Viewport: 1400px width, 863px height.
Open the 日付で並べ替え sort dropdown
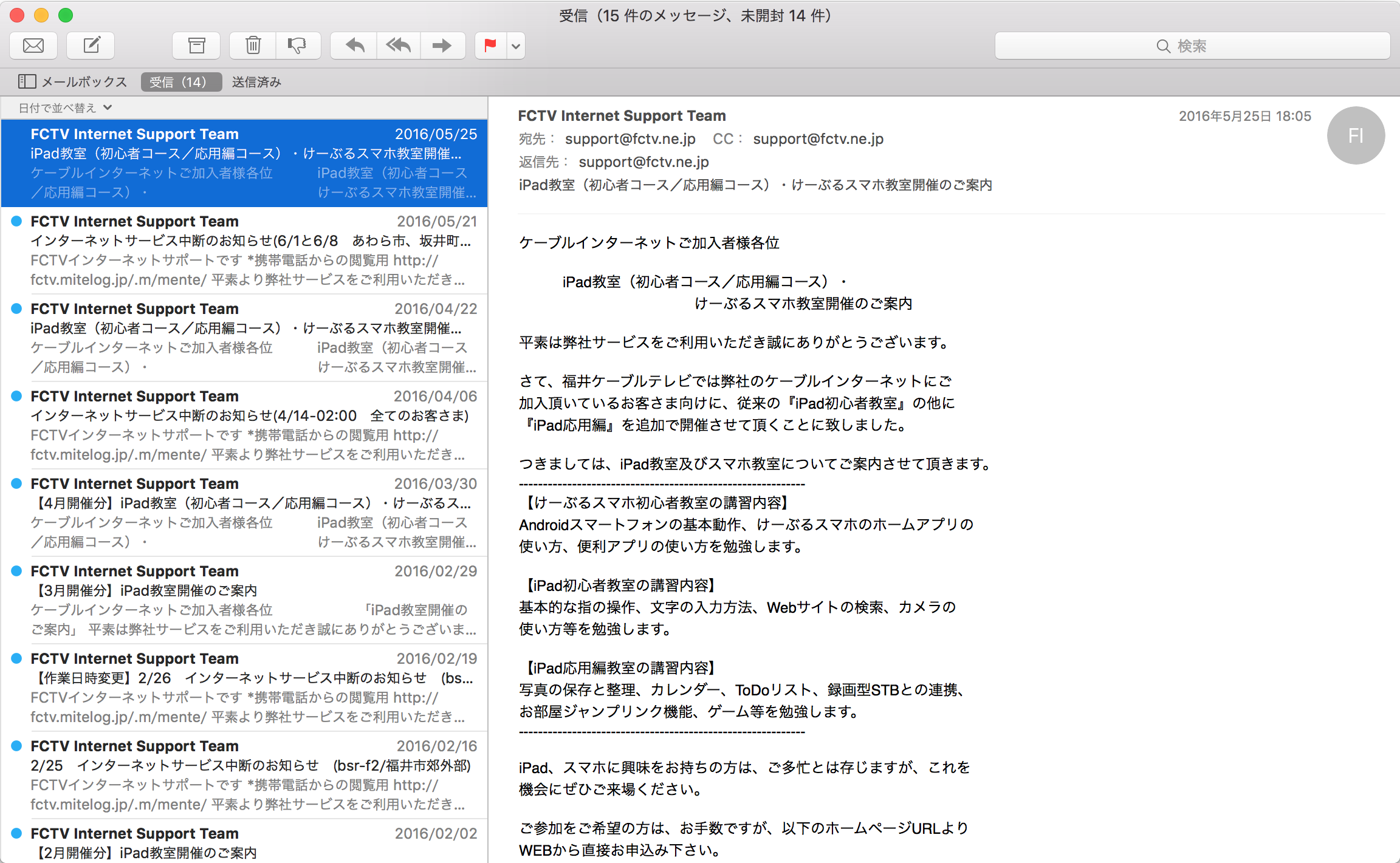coord(65,108)
